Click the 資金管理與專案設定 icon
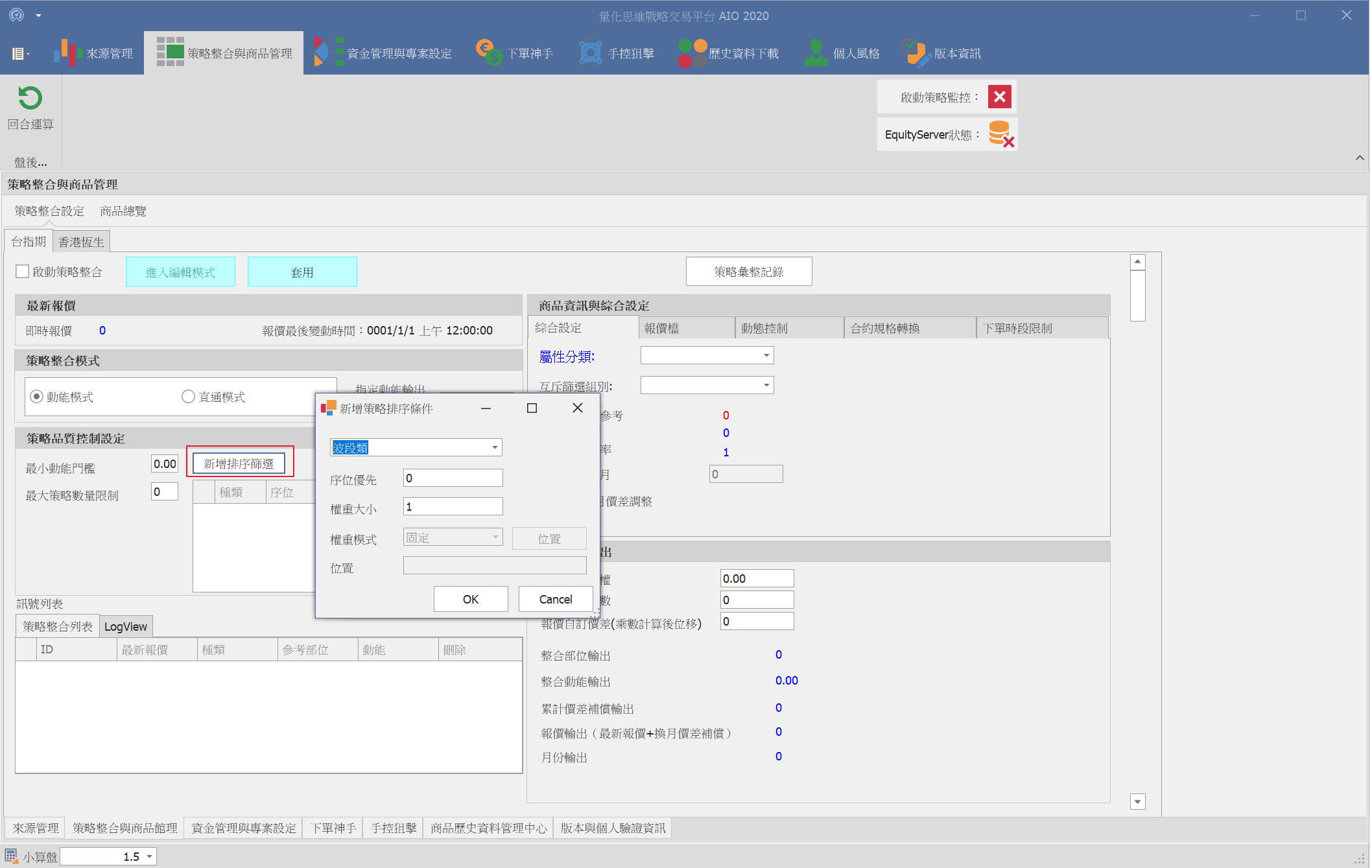This screenshot has height=868, width=1372. pos(329,52)
